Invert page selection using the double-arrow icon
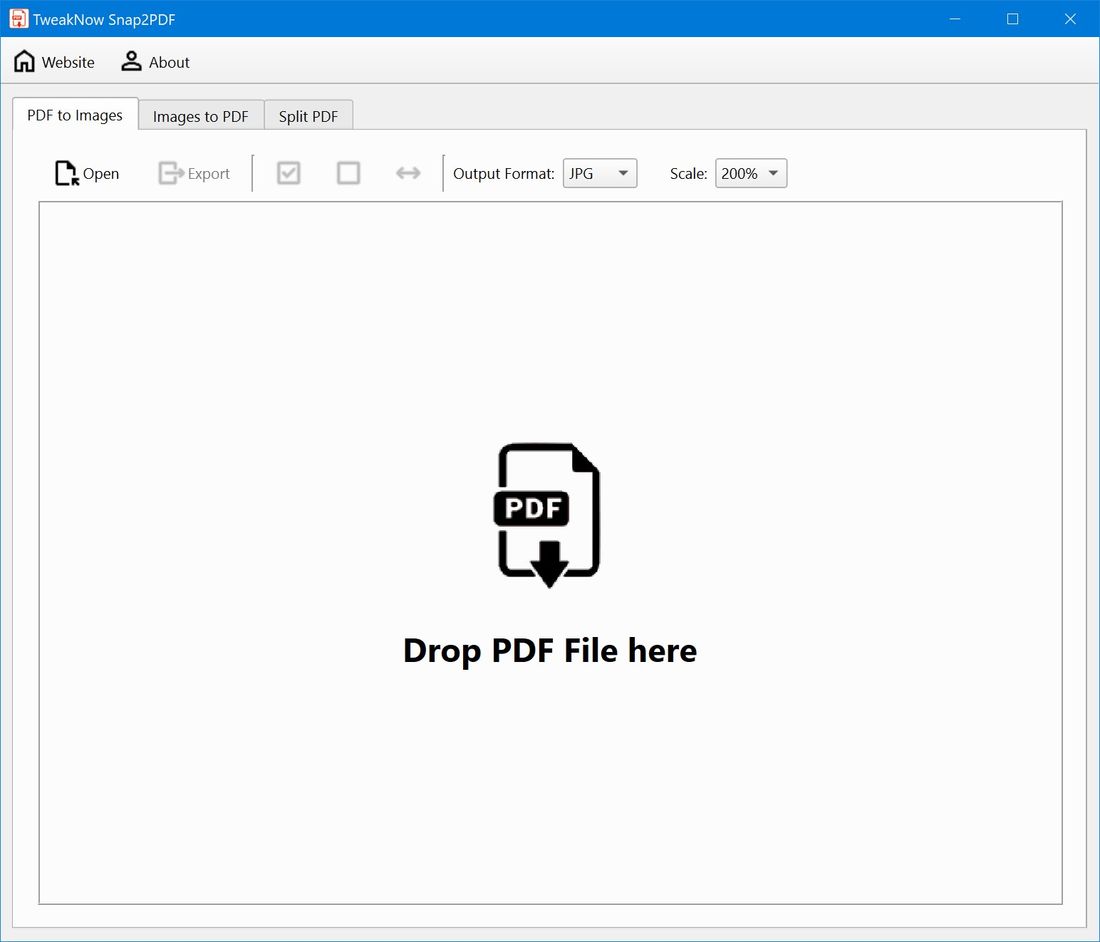1100x942 pixels. [x=408, y=172]
